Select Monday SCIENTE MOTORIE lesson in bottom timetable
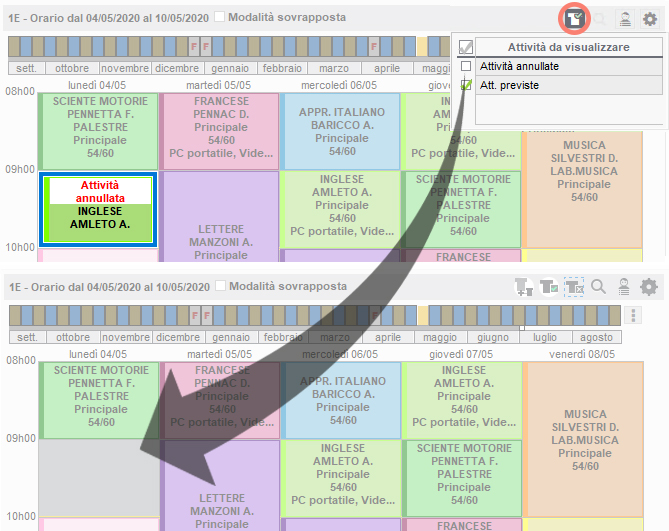Screen dimensions: 669x531 pos(99,400)
